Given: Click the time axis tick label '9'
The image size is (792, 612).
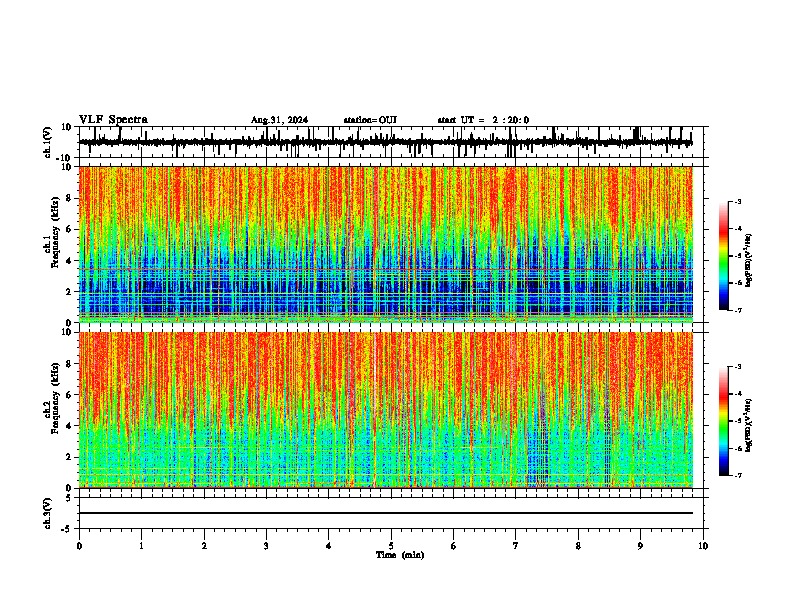Looking at the screenshot, I should [x=640, y=546].
